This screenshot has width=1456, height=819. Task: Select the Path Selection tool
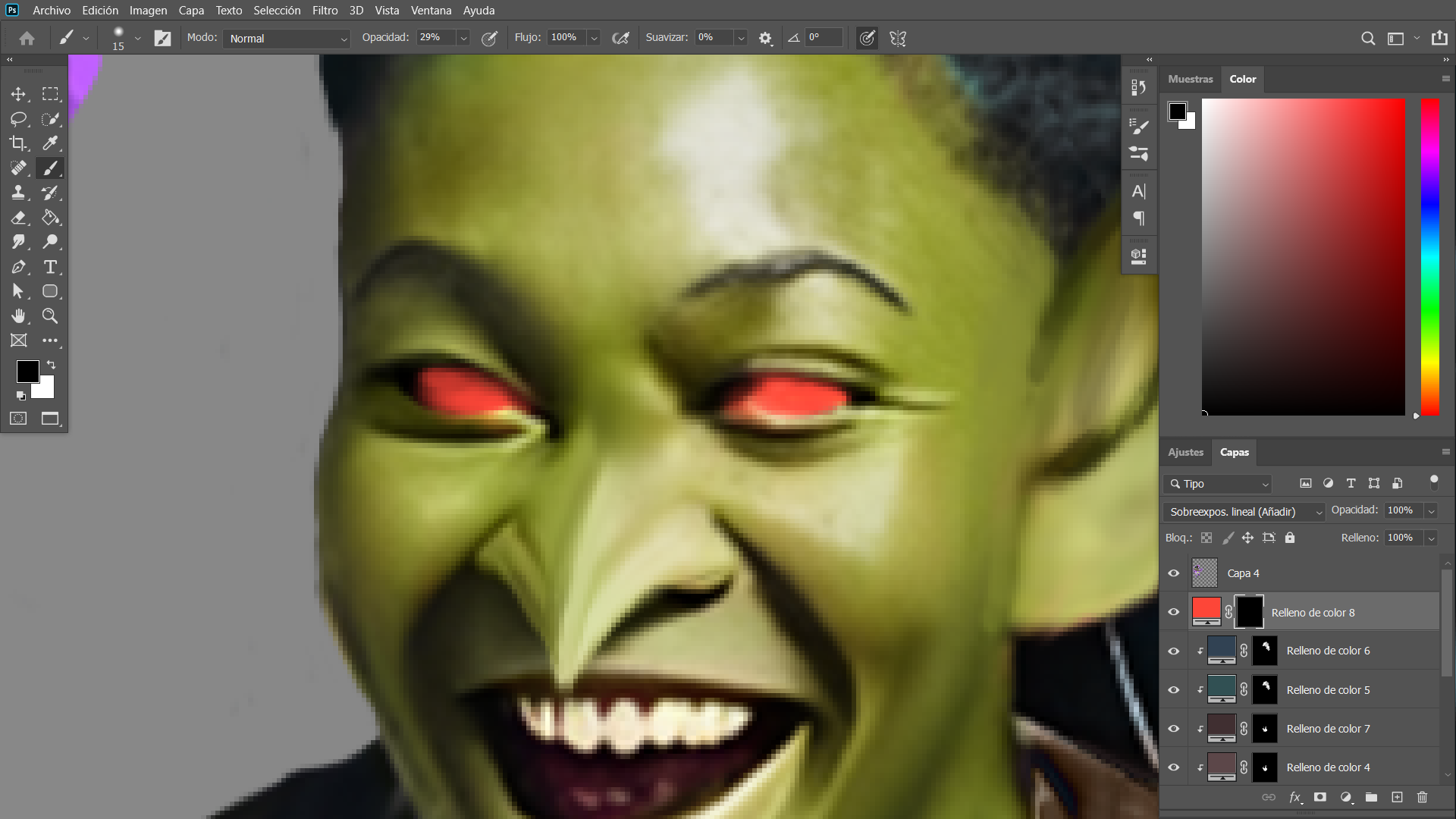(18, 291)
